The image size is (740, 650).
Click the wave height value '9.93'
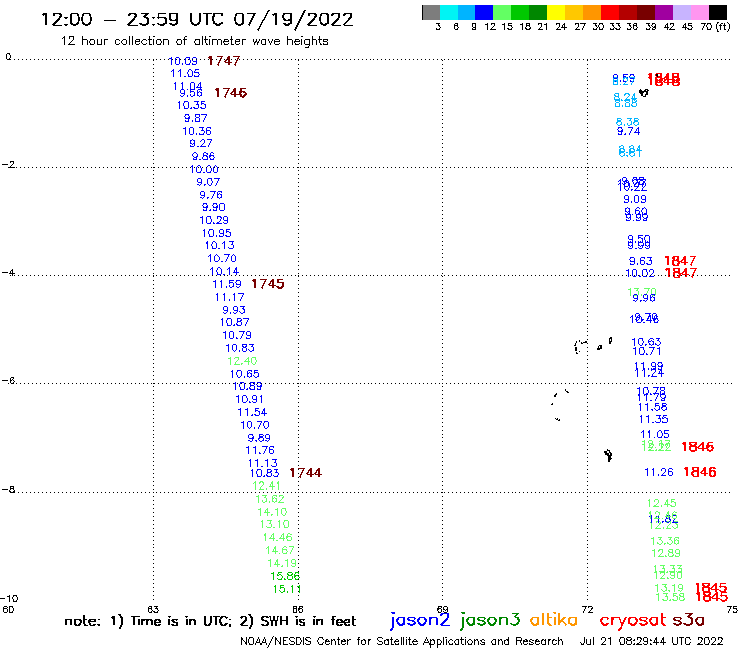[234, 310]
